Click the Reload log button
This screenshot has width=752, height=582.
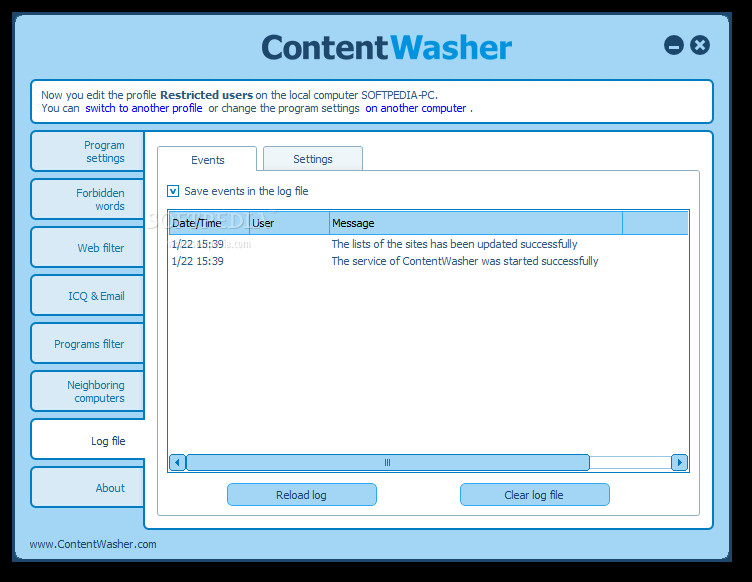pyautogui.click(x=302, y=495)
